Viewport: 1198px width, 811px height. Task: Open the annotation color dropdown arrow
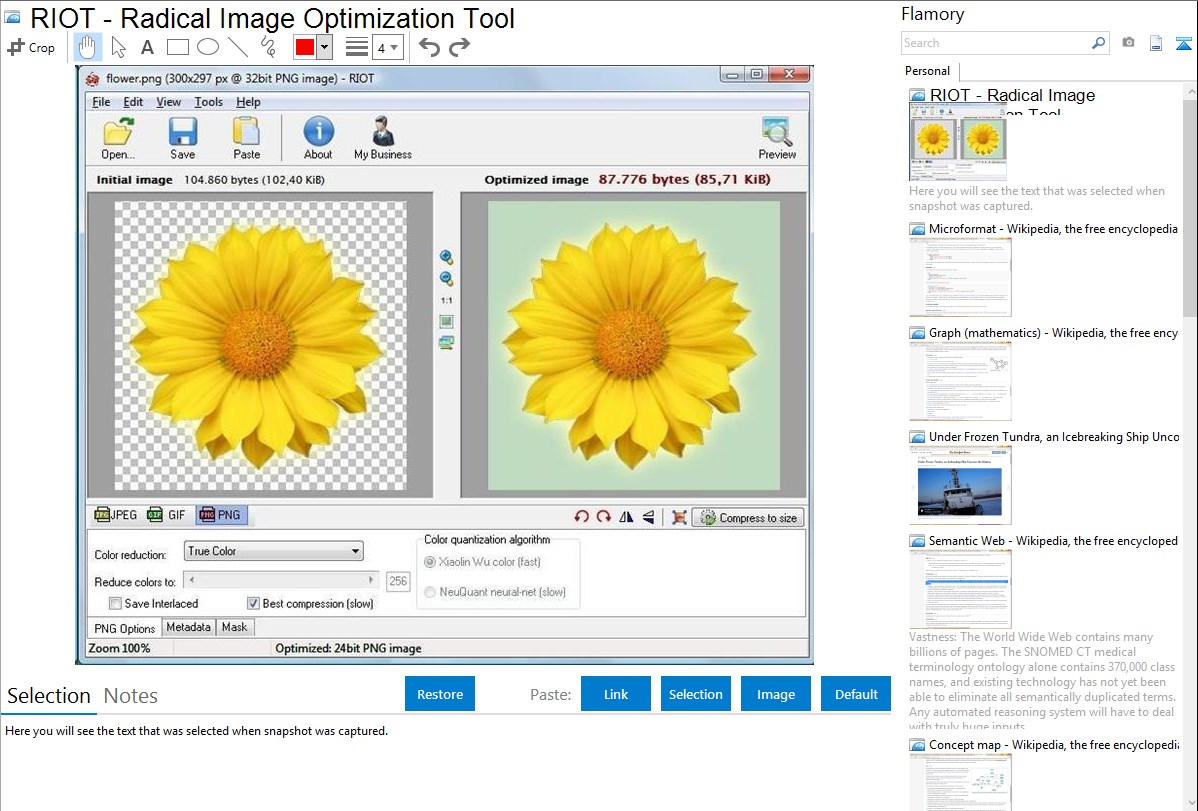coord(325,47)
